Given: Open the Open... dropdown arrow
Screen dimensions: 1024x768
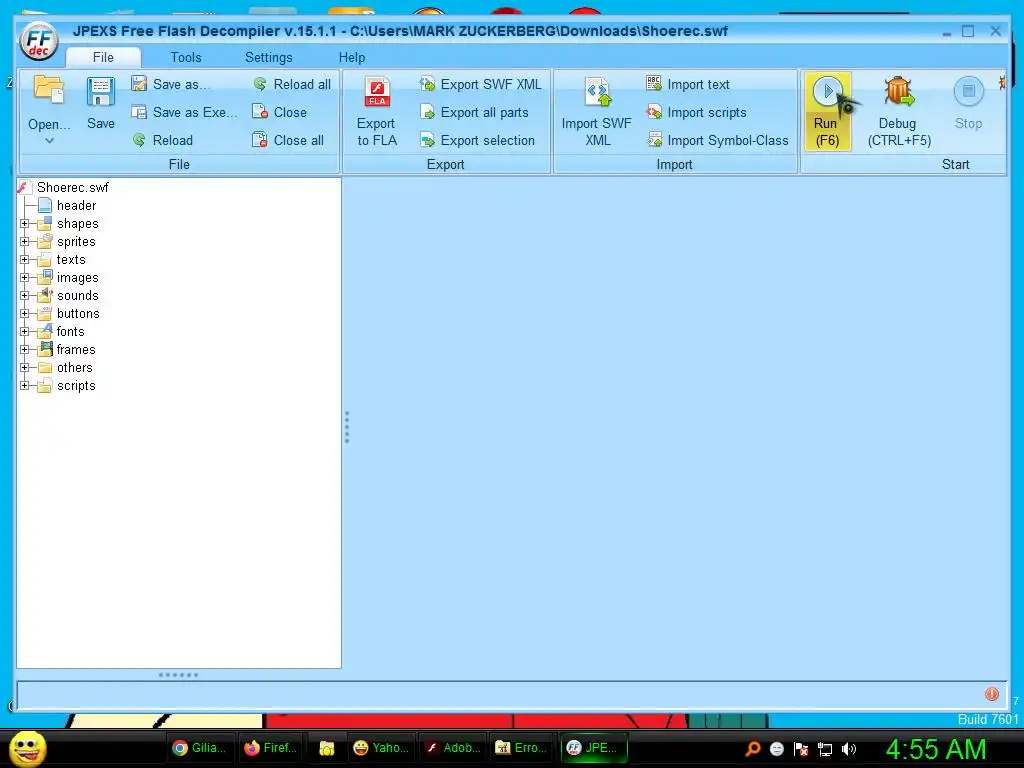Looking at the screenshot, I should point(49,140).
